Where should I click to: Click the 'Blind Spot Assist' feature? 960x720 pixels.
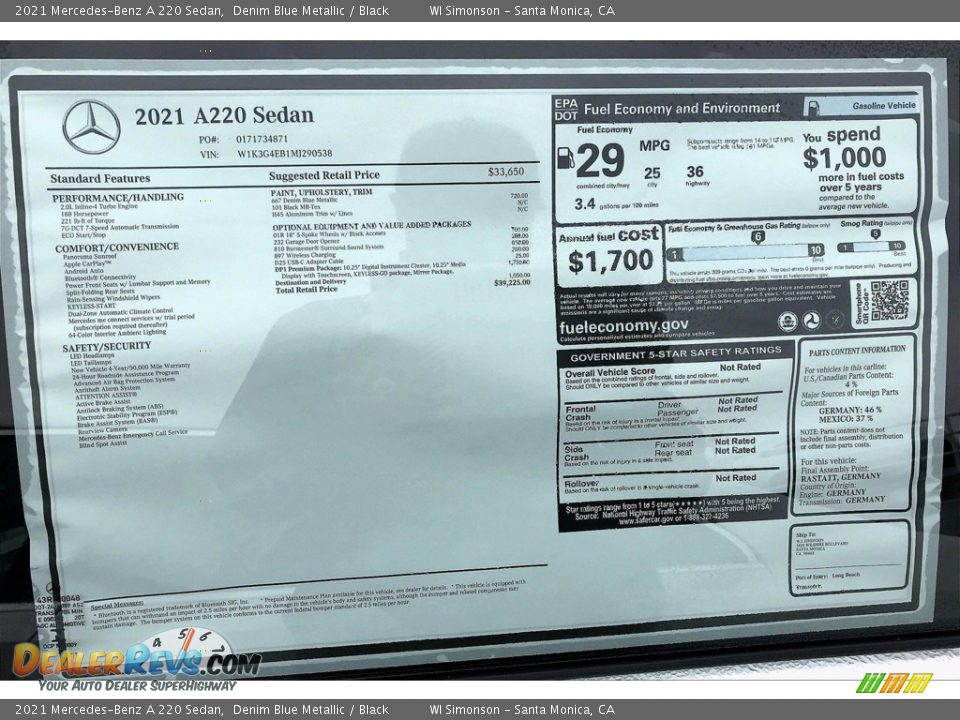103,444
